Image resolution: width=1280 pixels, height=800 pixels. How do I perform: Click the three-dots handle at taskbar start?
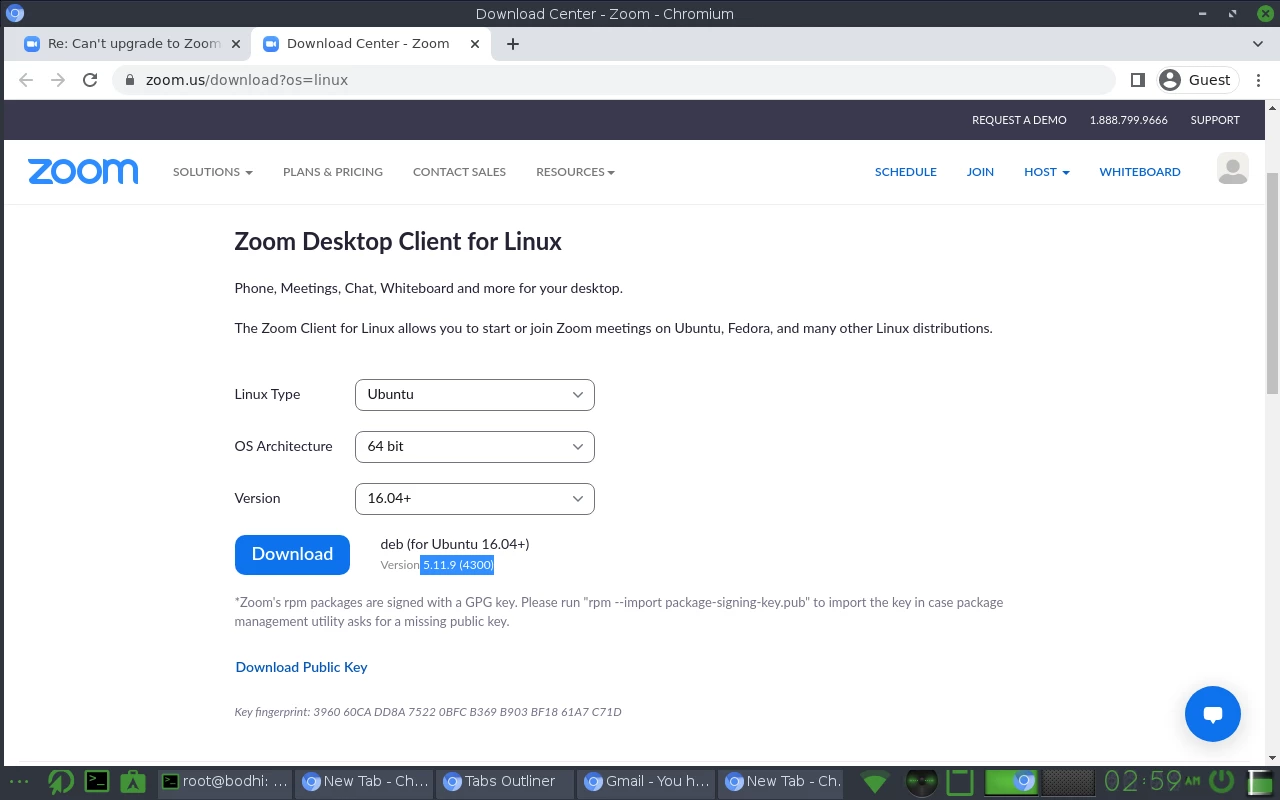coord(19,781)
